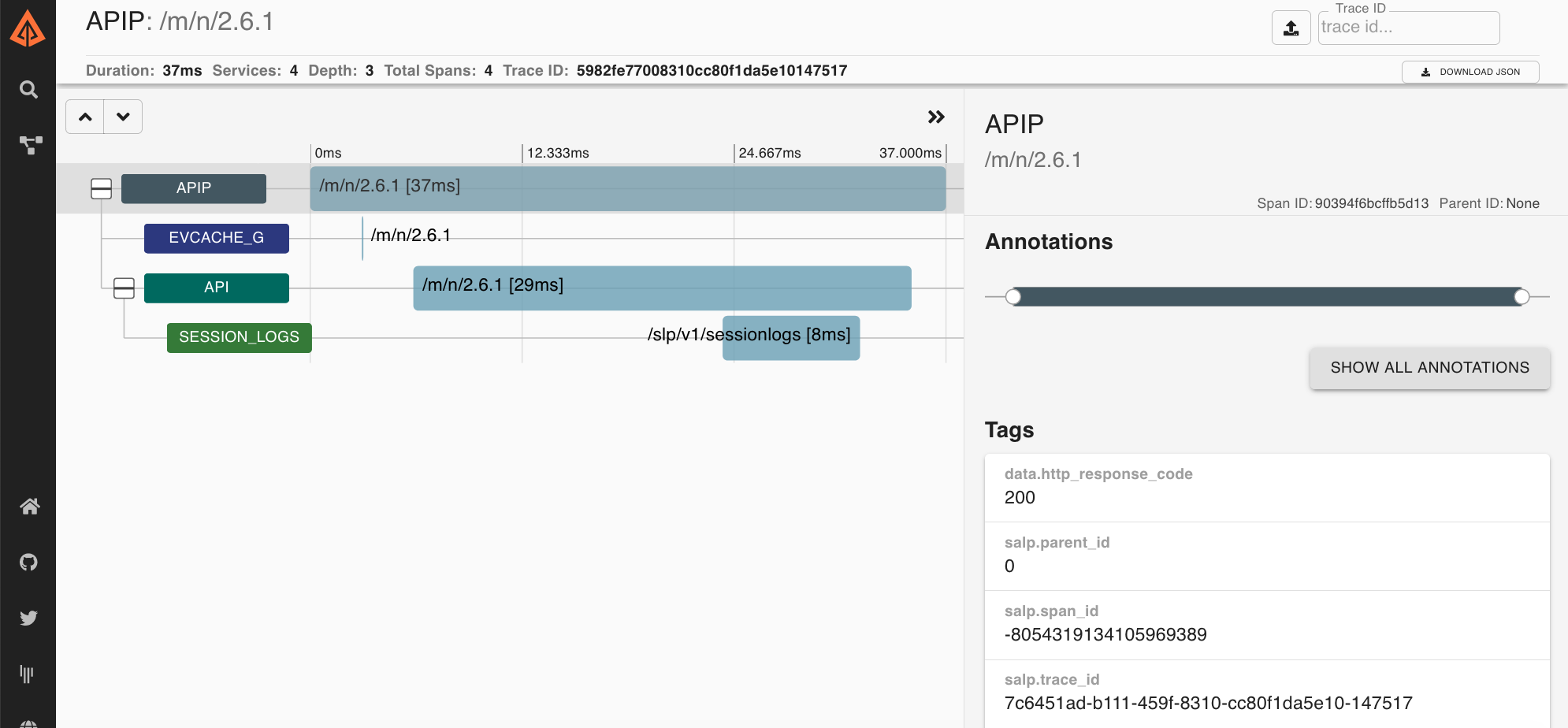Select the API service label
Image resolution: width=1568 pixels, height=728 pixels.
[x=217, y=288]
